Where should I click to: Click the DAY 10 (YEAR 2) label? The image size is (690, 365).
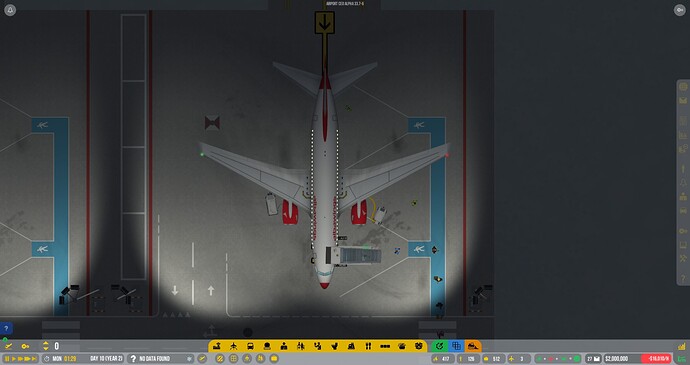[x=106, y=359]
